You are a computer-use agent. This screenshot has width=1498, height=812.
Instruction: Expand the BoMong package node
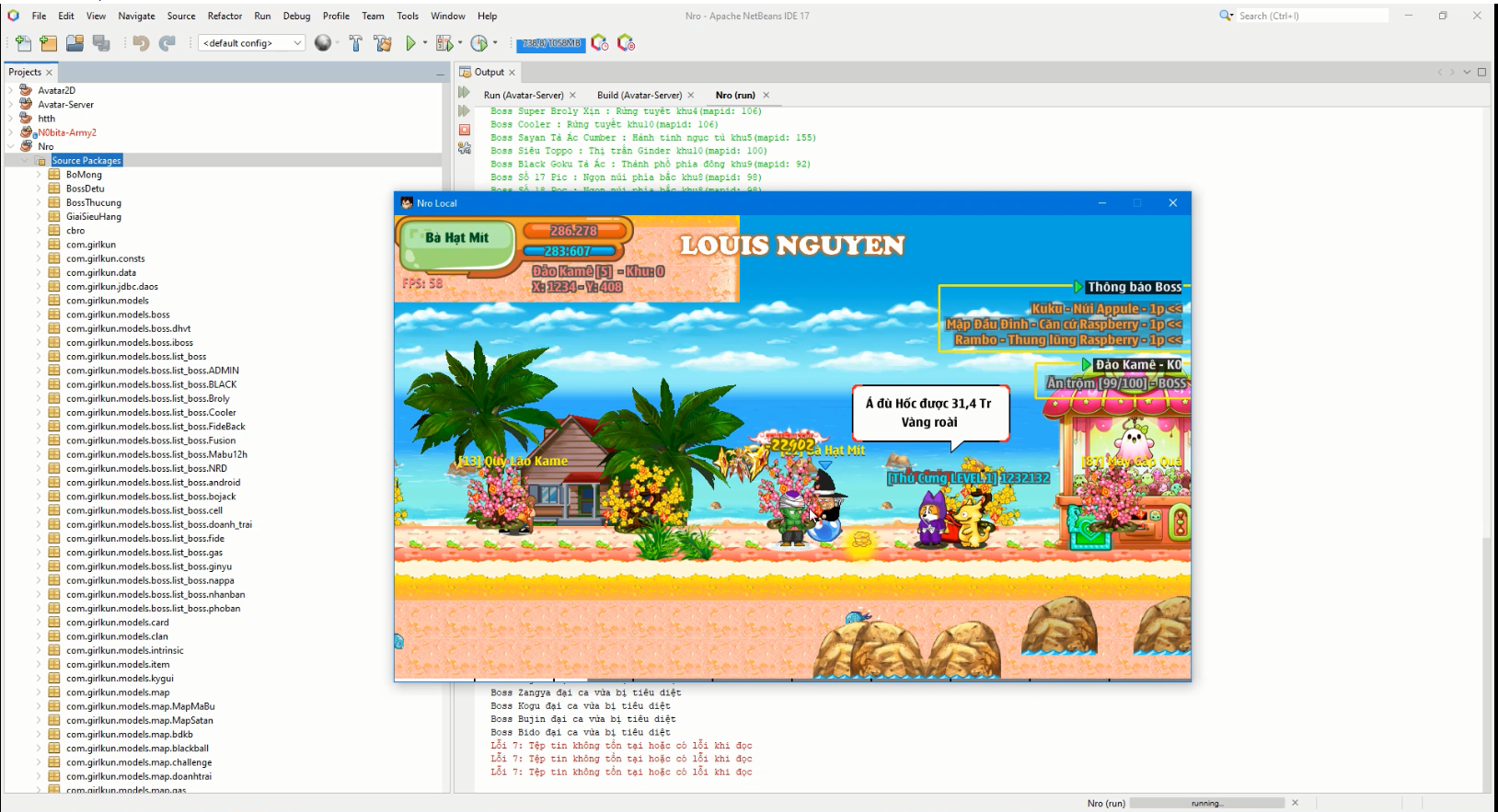(x=39, y=174)
